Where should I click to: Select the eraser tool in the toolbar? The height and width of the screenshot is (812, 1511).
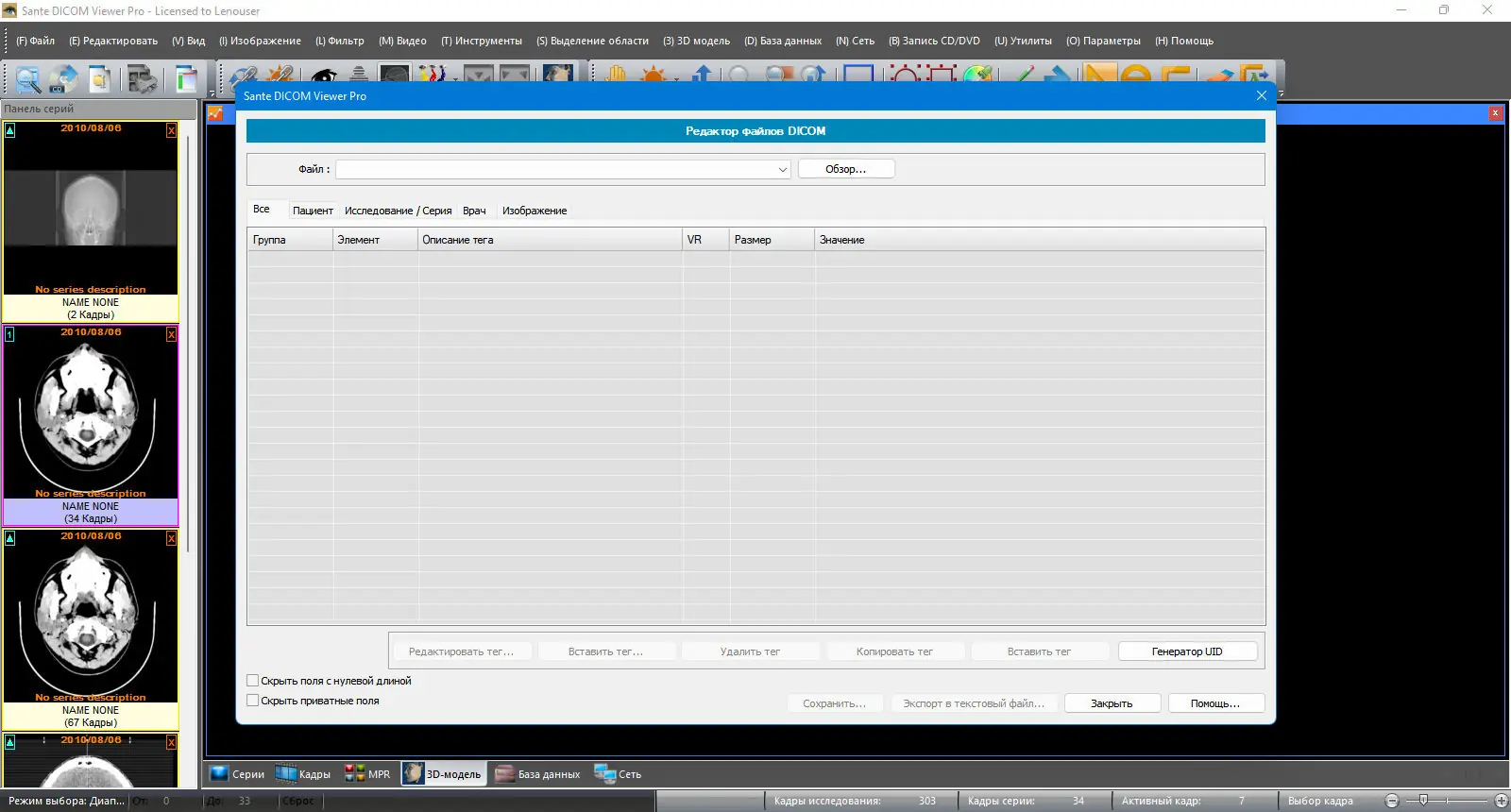click(x=1219, y=76)
